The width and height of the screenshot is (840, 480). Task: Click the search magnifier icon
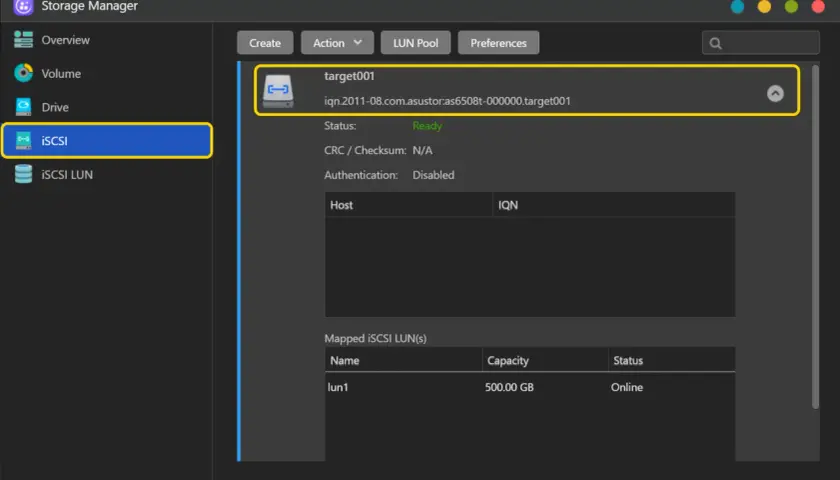click(x=715, y=43)
